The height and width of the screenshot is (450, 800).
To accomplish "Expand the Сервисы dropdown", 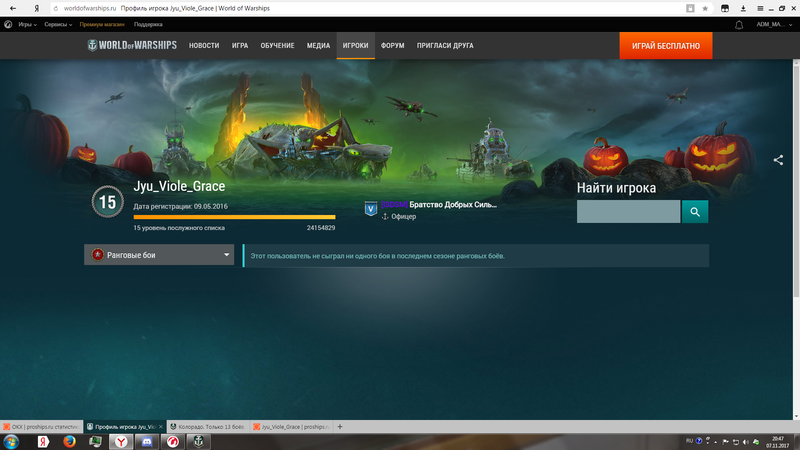I will (x=58, y=24).
